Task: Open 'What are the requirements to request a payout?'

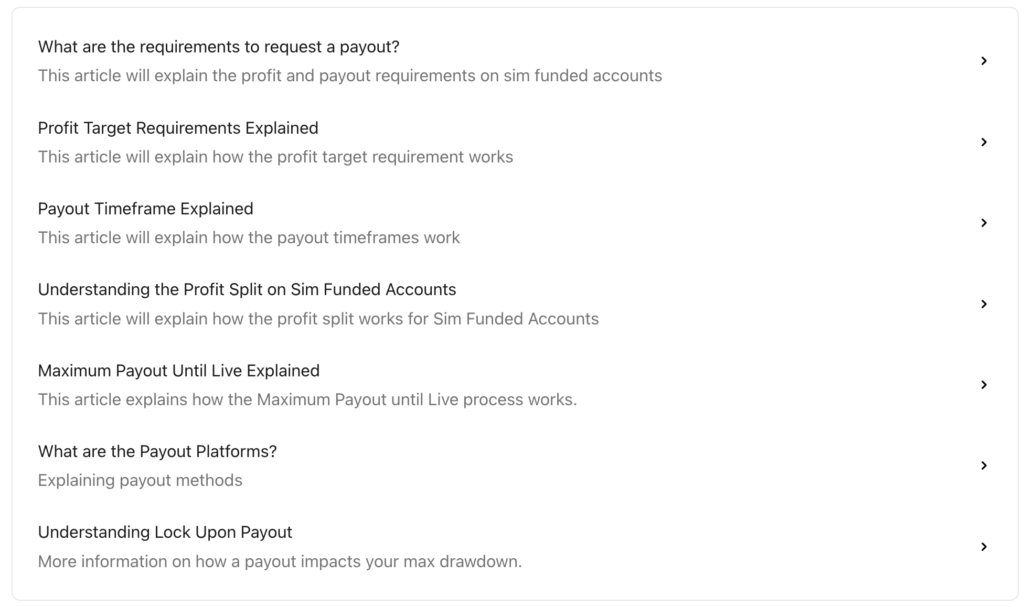Action: tap(219, 47)
